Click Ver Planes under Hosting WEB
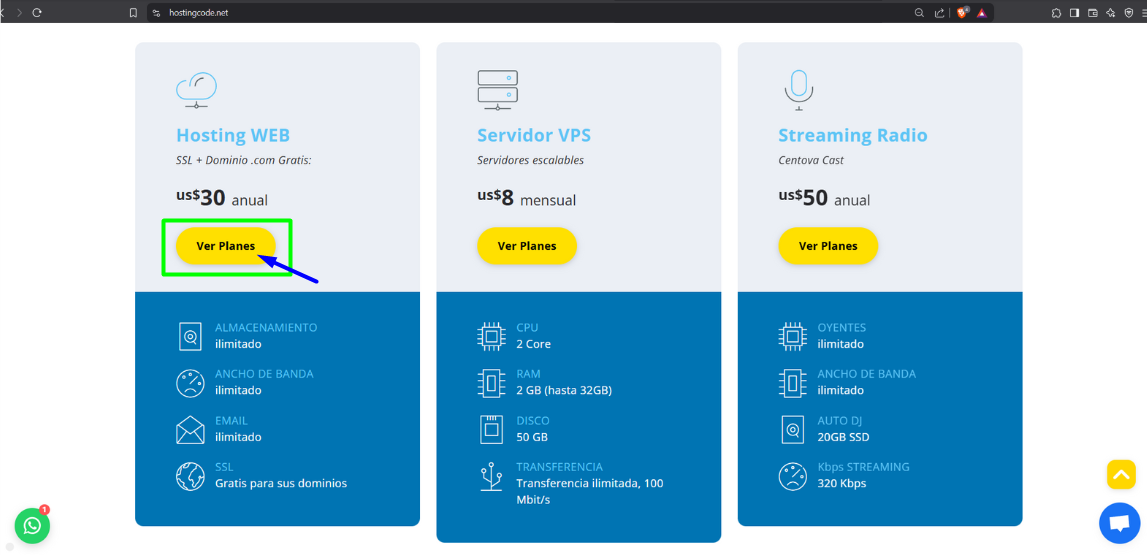Screen dimensions: 1147x555 tap(226, 246)
